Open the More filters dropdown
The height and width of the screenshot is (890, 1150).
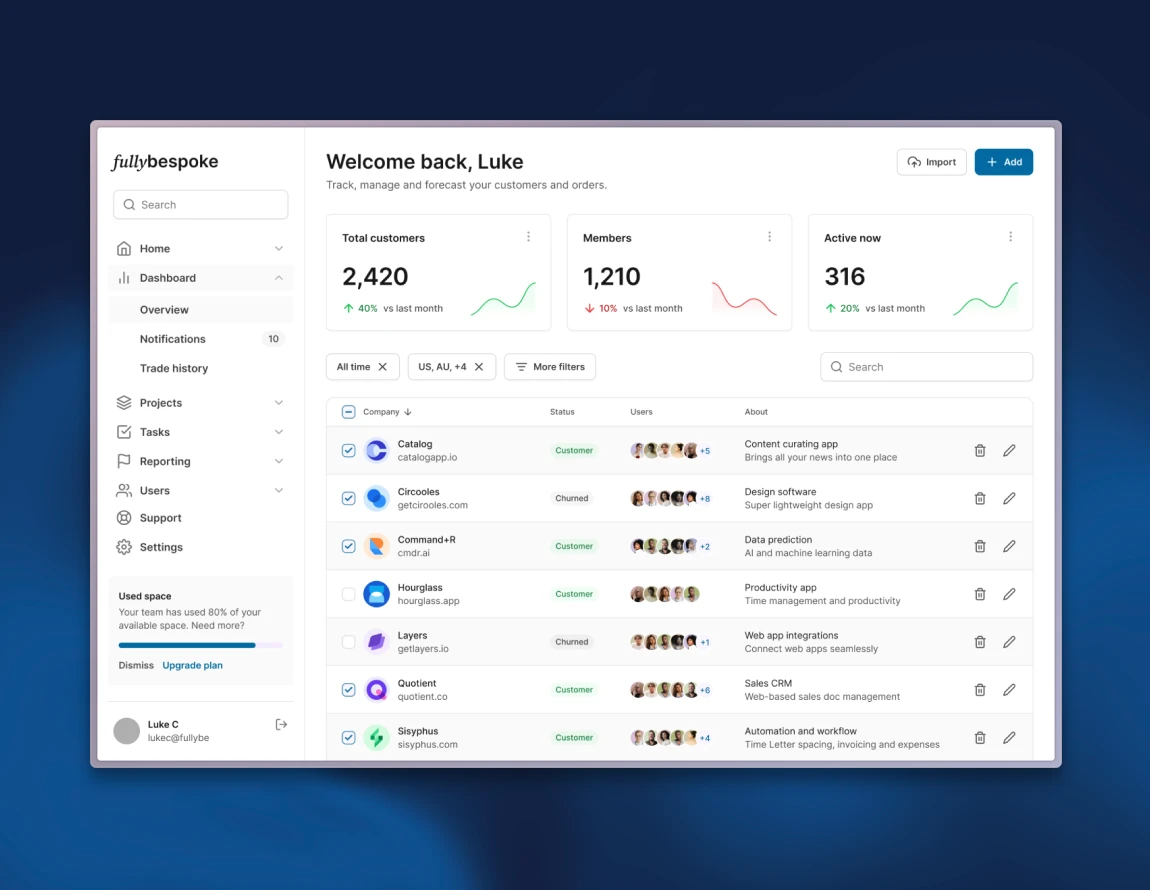click(x=550, y=367)
